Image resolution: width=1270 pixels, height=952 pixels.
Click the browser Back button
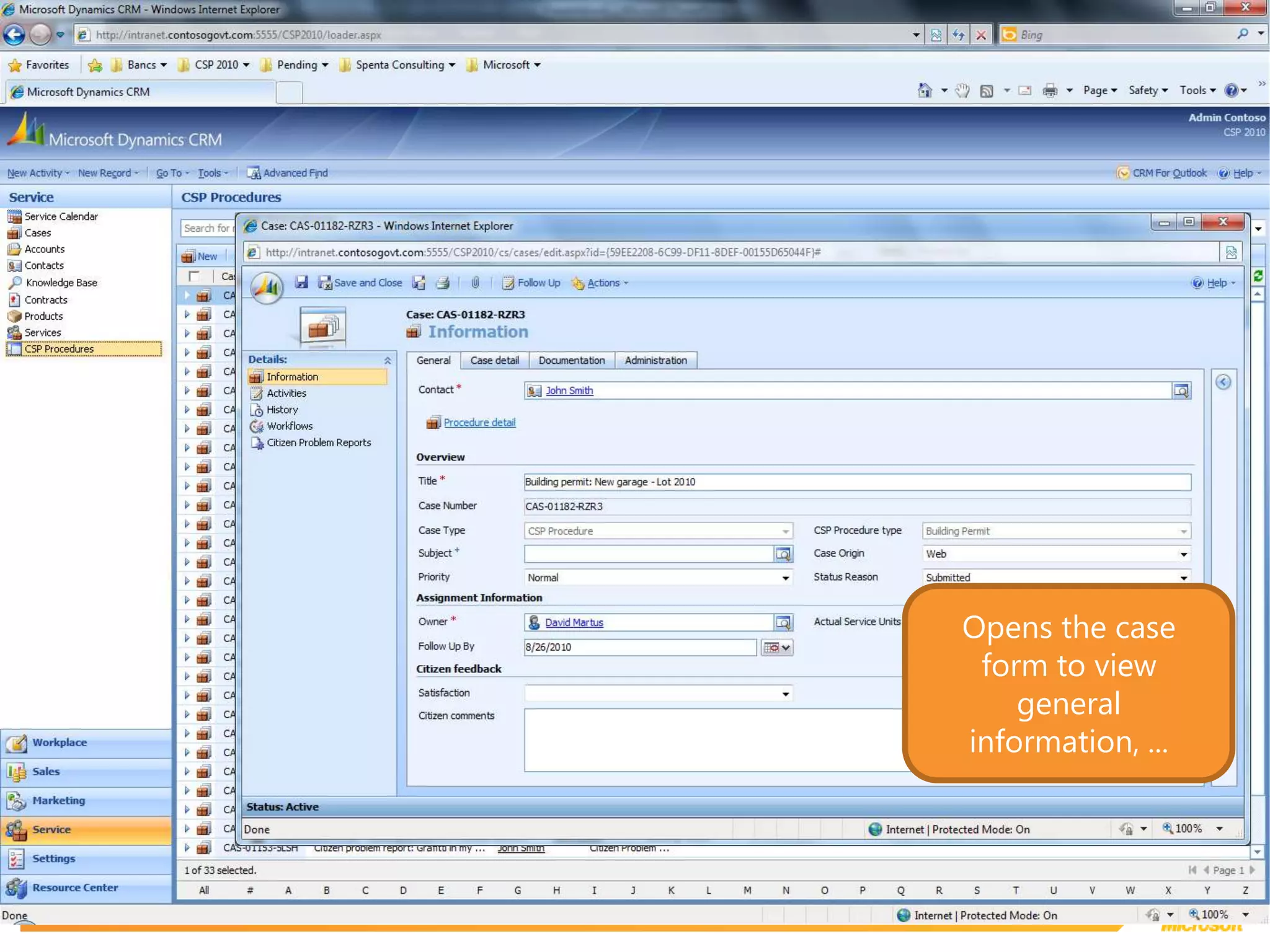[14, 35]
